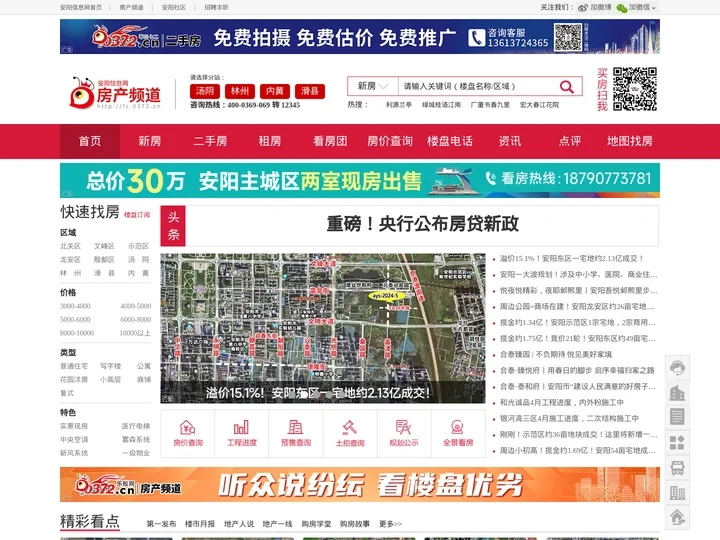Screen dimensions: 720x540
Task: Filter by price 3000-4000
Action: [x=75, y=306]
